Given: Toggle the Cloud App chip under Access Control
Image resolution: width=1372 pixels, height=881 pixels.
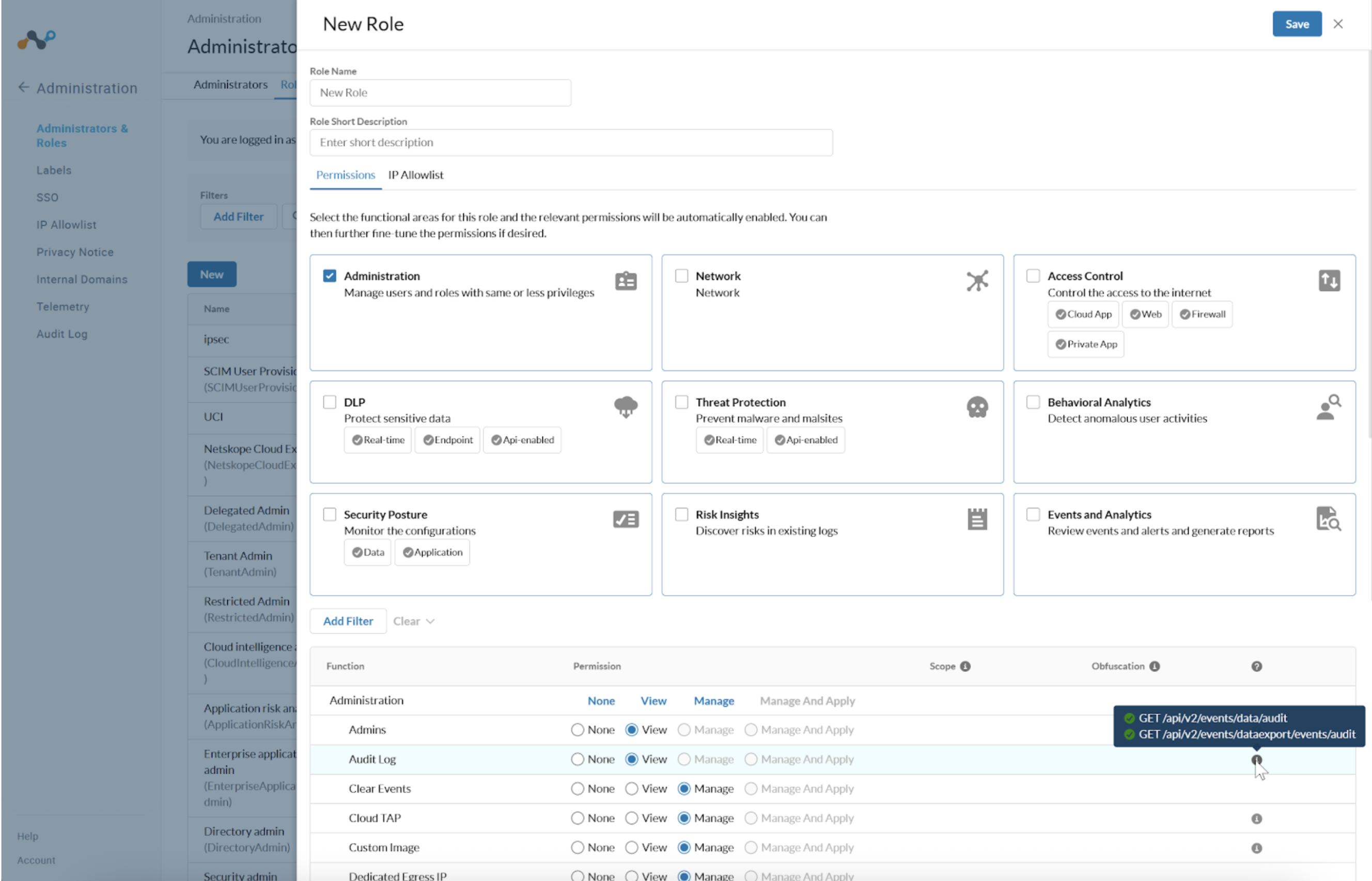Looking at the screenshot, I should pyautogui.click(x=1083, y=314).
